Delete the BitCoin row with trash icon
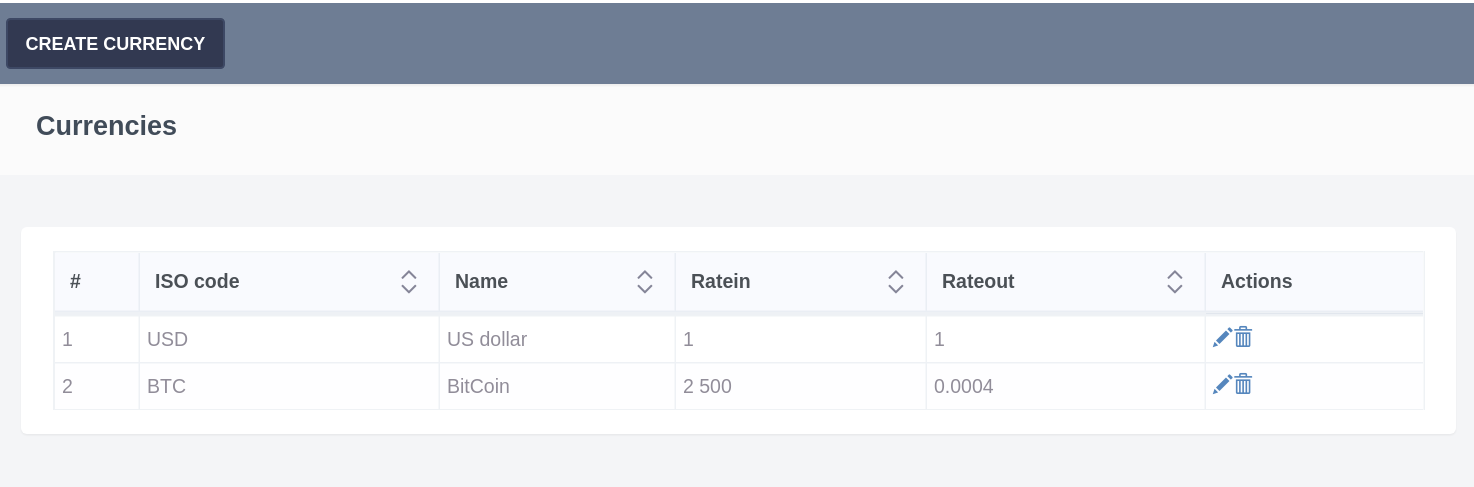This screenshot has height=487, width=1474. [1243, 385]
